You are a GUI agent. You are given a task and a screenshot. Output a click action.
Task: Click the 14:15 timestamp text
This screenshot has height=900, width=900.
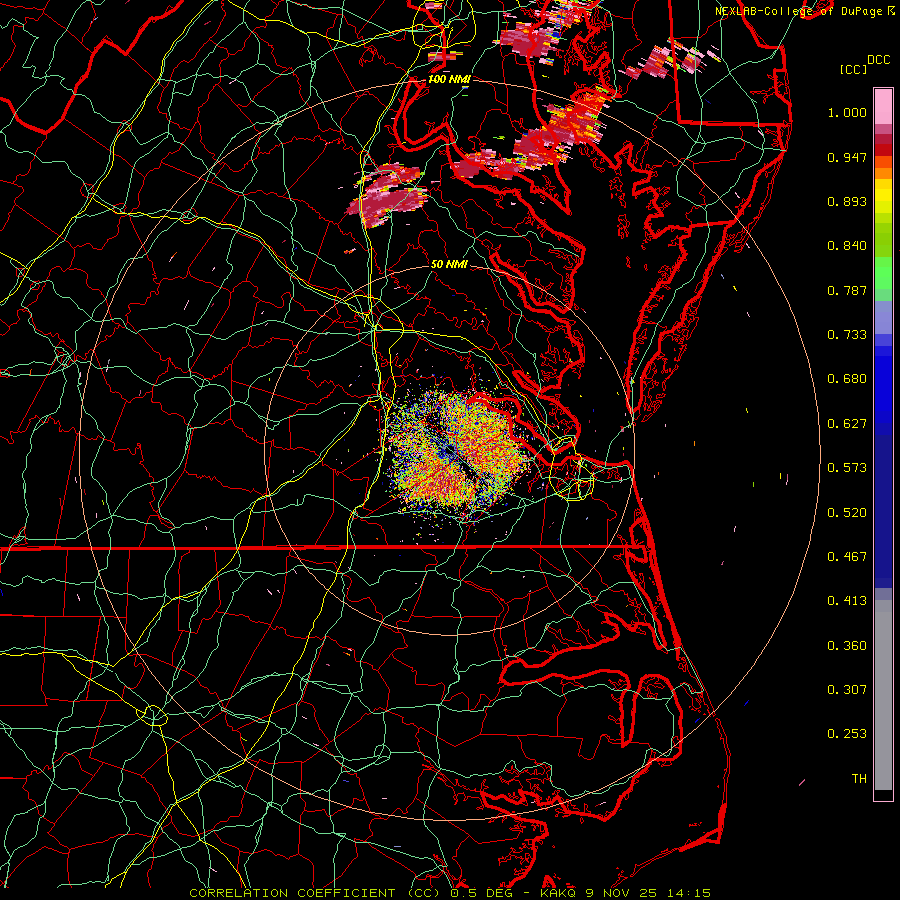(x=688, y=893)
